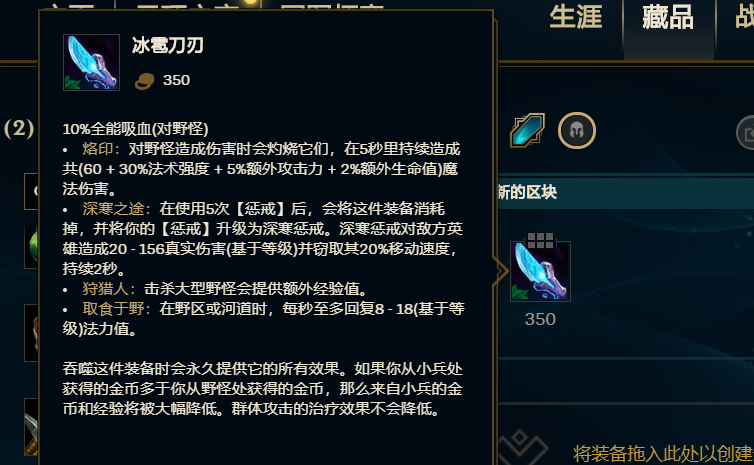Image resolution: width=754 pixels, height=465 pixels.
Task: Open the partially visible tab right of 藏品
Action: (744, 17)
